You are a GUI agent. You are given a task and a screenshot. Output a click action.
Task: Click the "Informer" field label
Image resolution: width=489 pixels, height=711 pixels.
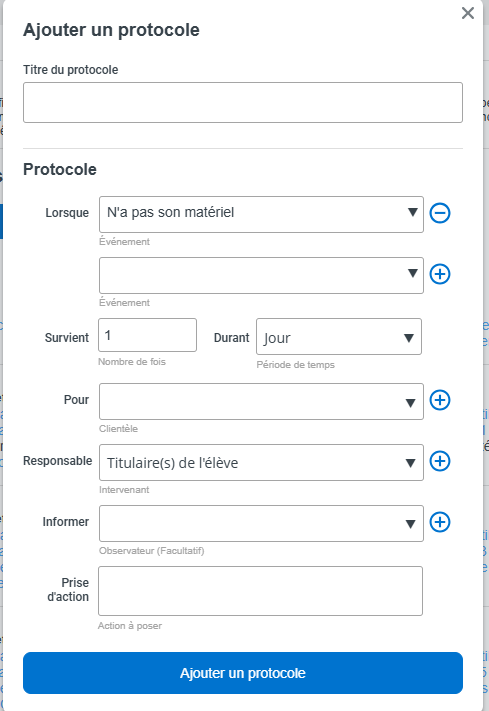click(66, 522)
